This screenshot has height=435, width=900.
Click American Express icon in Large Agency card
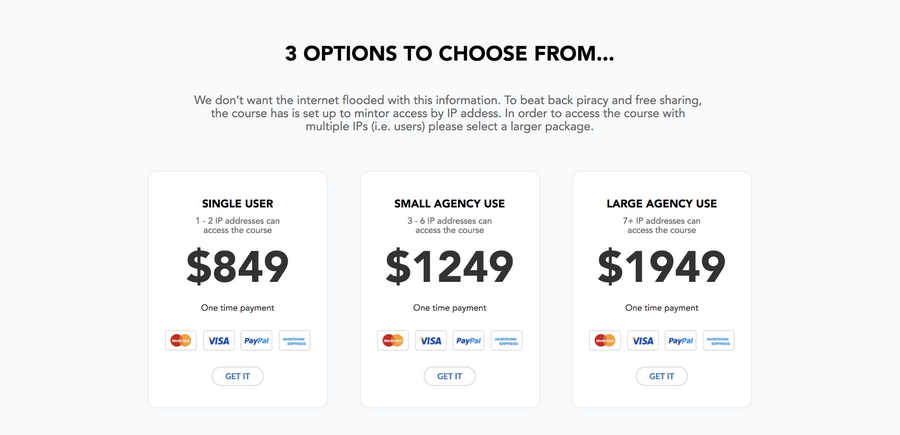pyautogui.click(x=719, y=340)
